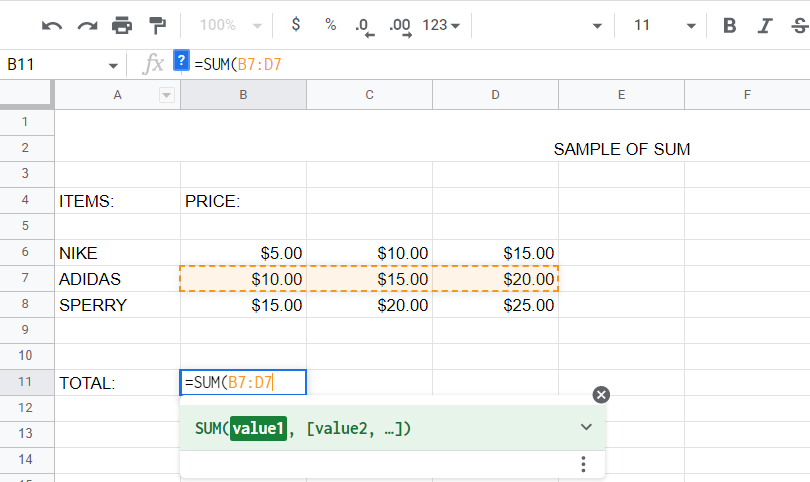Expand the SUM function help chevron

pyautogui.click(x=586, y=427)
